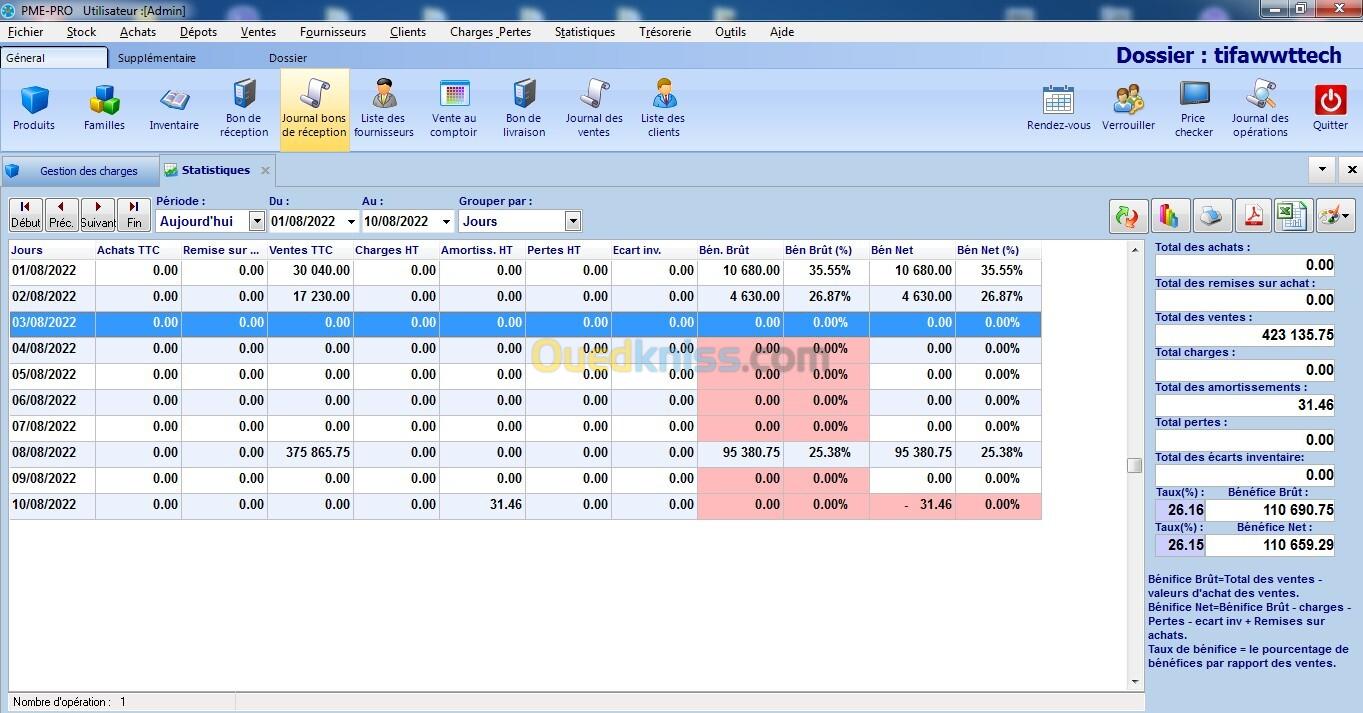Expand the Période dropdown

[256, 221]
